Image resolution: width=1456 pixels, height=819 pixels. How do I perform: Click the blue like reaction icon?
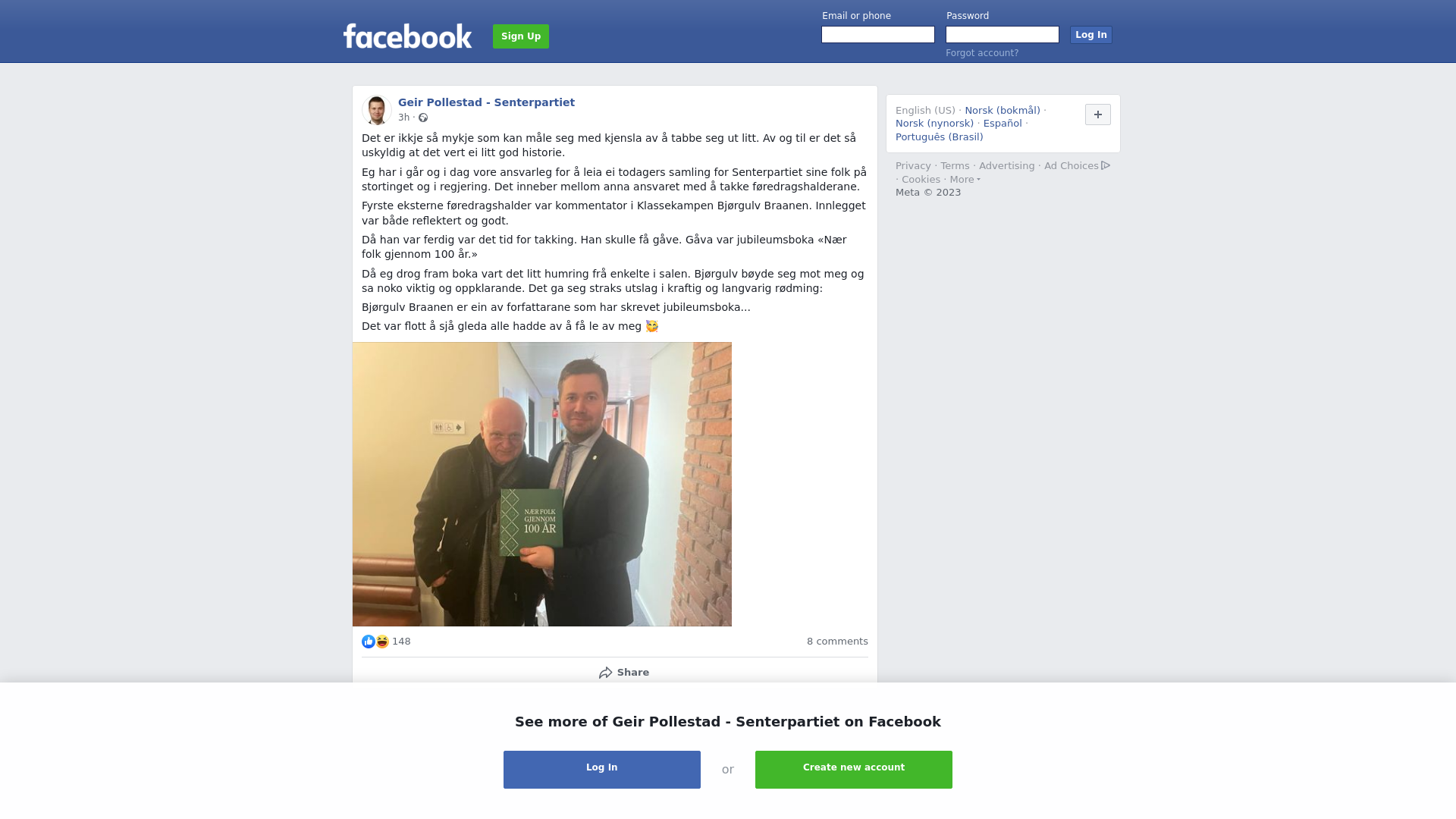click(x=369, y=642)
